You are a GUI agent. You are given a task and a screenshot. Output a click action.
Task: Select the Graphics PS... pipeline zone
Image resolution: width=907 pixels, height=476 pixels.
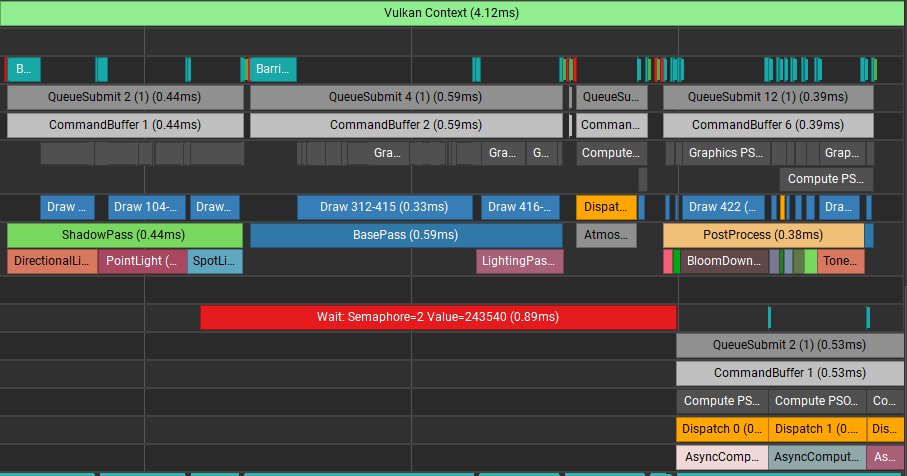[726, 153]
